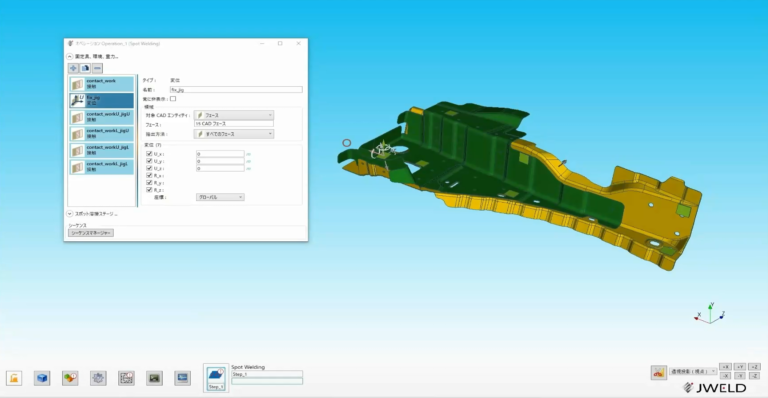Click the 15 CAD faces field

pos(234,124)
